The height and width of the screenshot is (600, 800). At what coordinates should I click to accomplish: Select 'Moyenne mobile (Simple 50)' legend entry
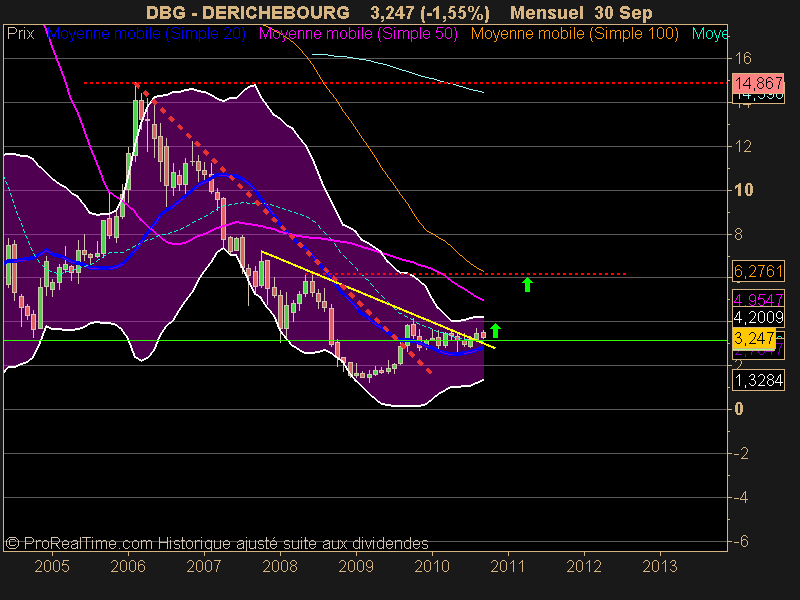(x=358, y=34)
